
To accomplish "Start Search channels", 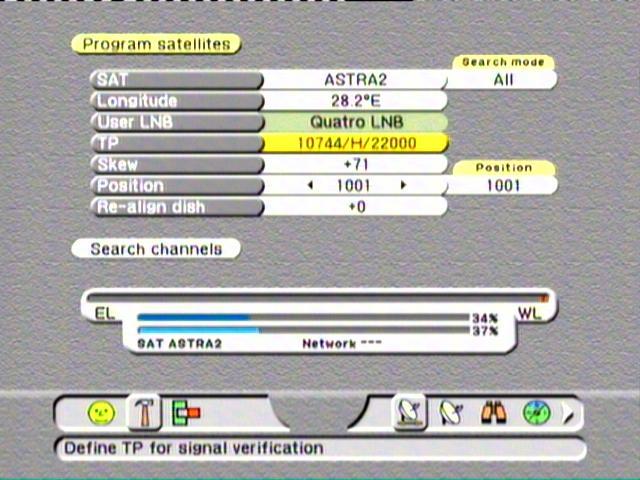I will coord(155,248).
